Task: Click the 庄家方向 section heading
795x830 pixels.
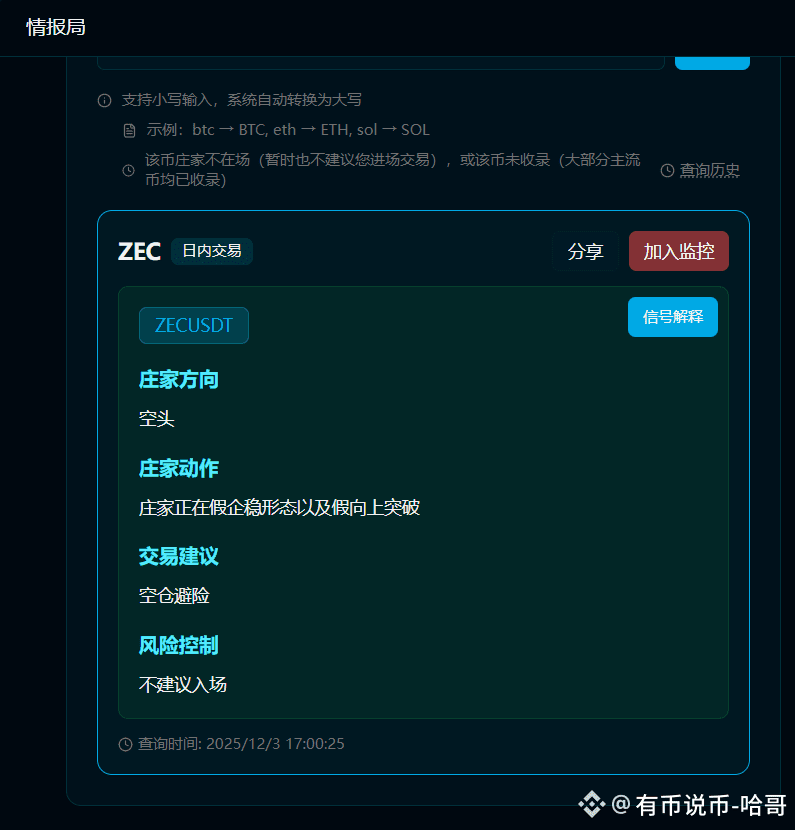Action: point(178,380)
